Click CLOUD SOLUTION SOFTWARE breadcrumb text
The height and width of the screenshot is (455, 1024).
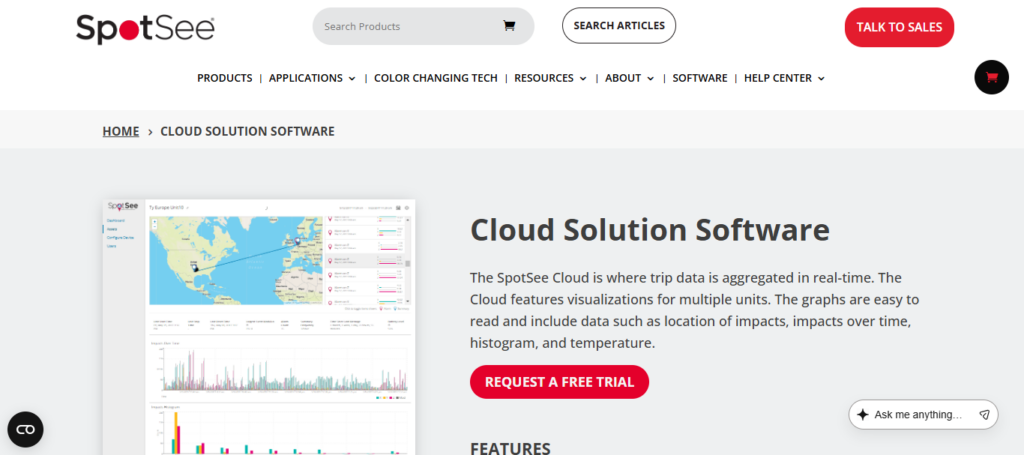point(248,131)
